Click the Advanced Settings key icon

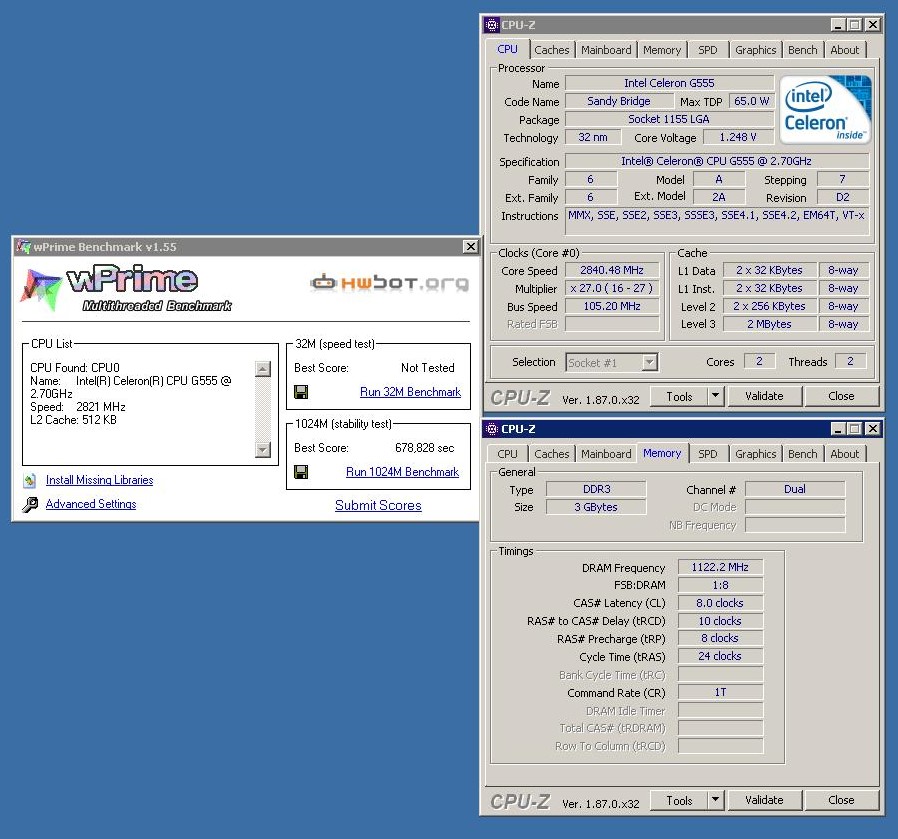click(x=30, y=504)
